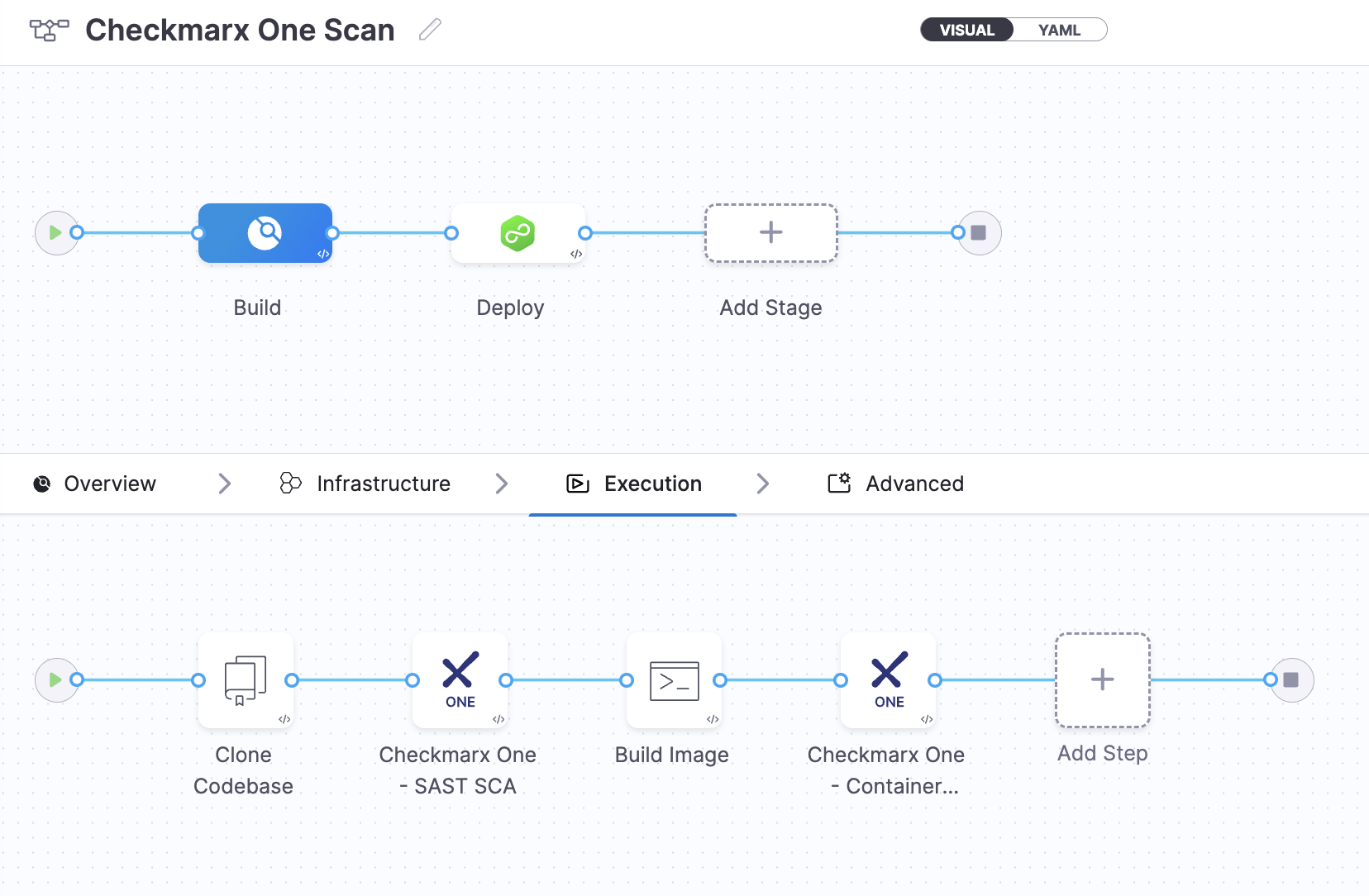
Task: Click the pipeline end stop icon
Action: tap(979, 233)
